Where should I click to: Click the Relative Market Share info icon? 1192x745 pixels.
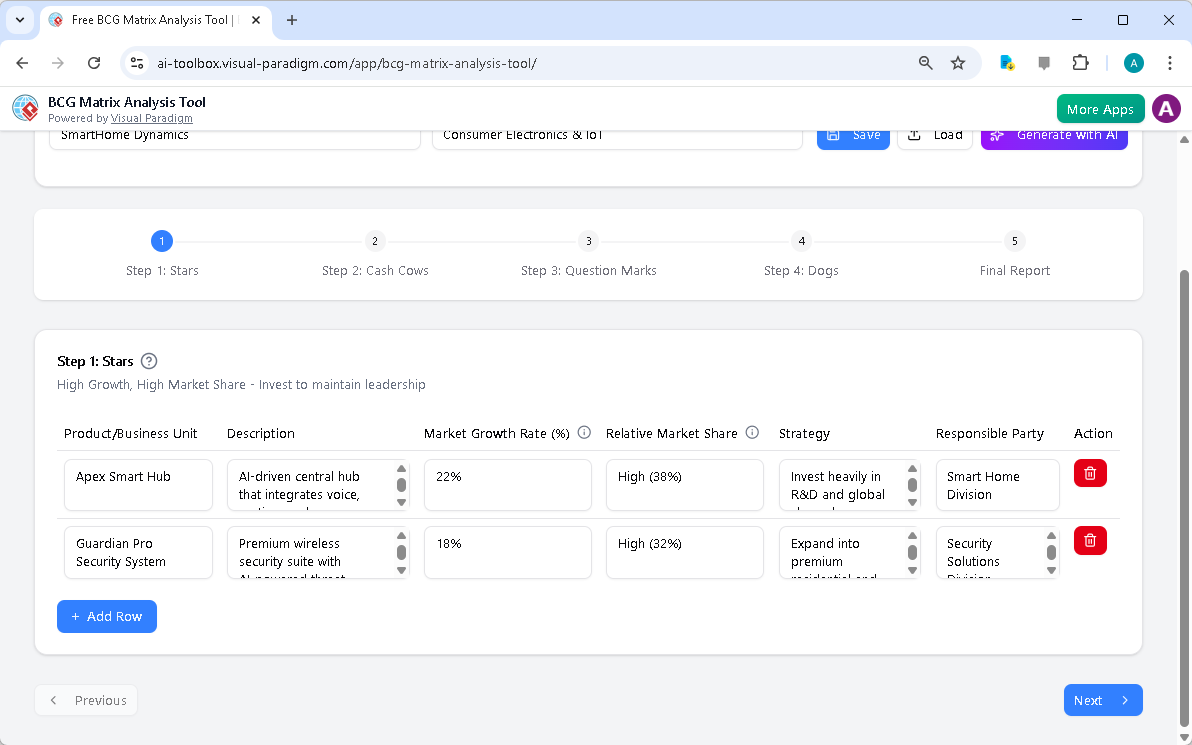click(x=751, y=432)
